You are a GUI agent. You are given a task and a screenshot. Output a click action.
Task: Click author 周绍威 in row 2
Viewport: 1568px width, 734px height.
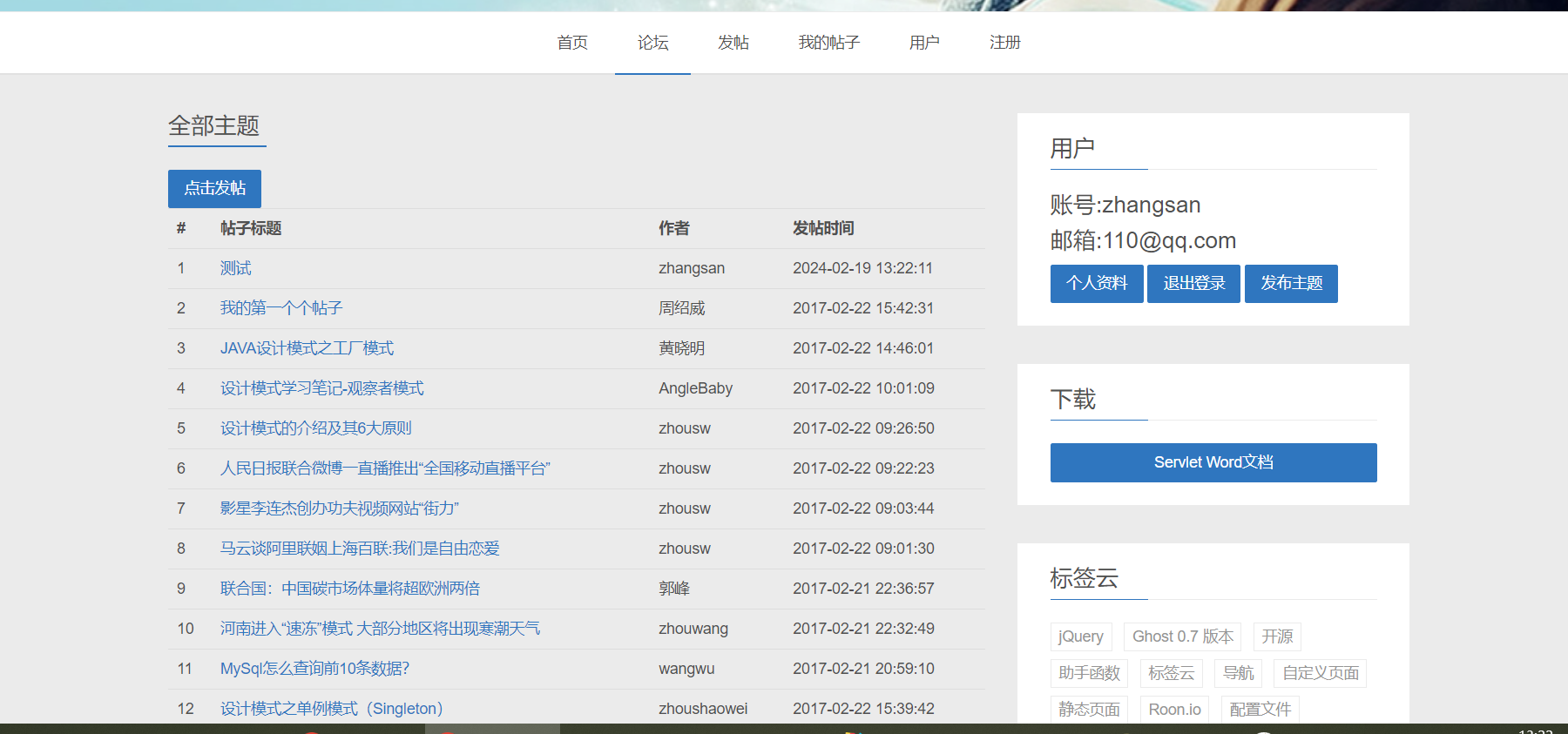(682, 308)
